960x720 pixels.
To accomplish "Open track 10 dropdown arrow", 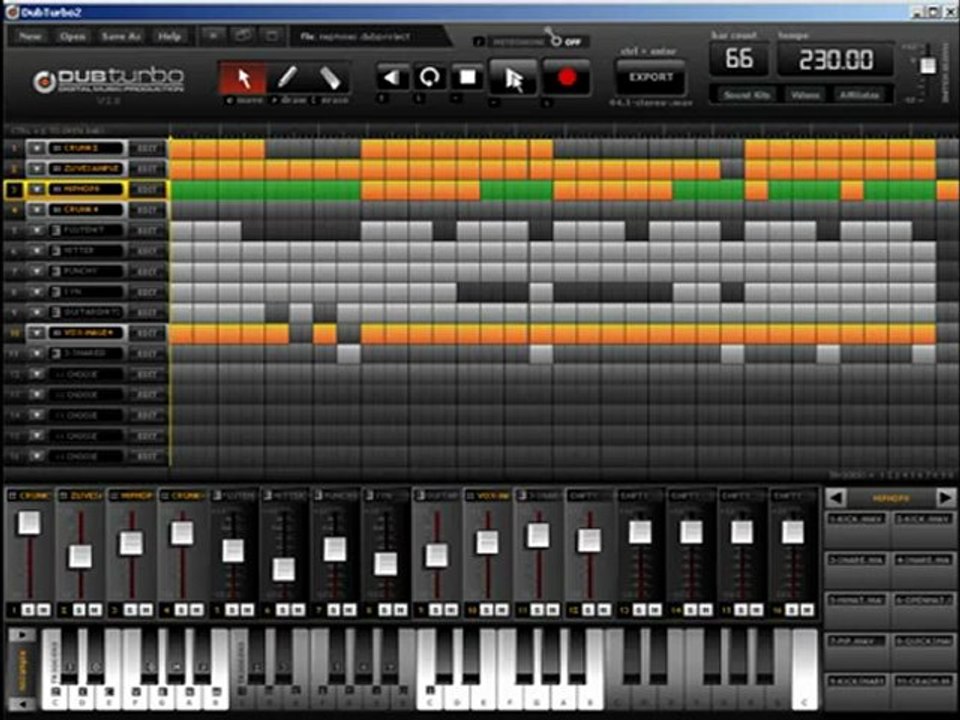I will [37, 333].
